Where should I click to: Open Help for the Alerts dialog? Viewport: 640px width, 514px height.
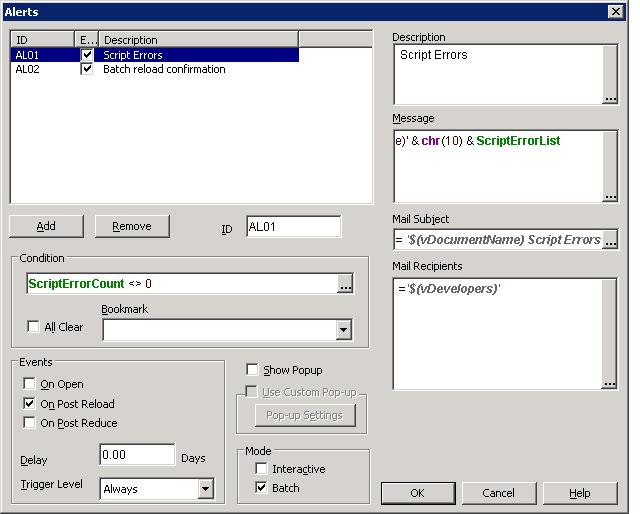(x=580, y=493)
